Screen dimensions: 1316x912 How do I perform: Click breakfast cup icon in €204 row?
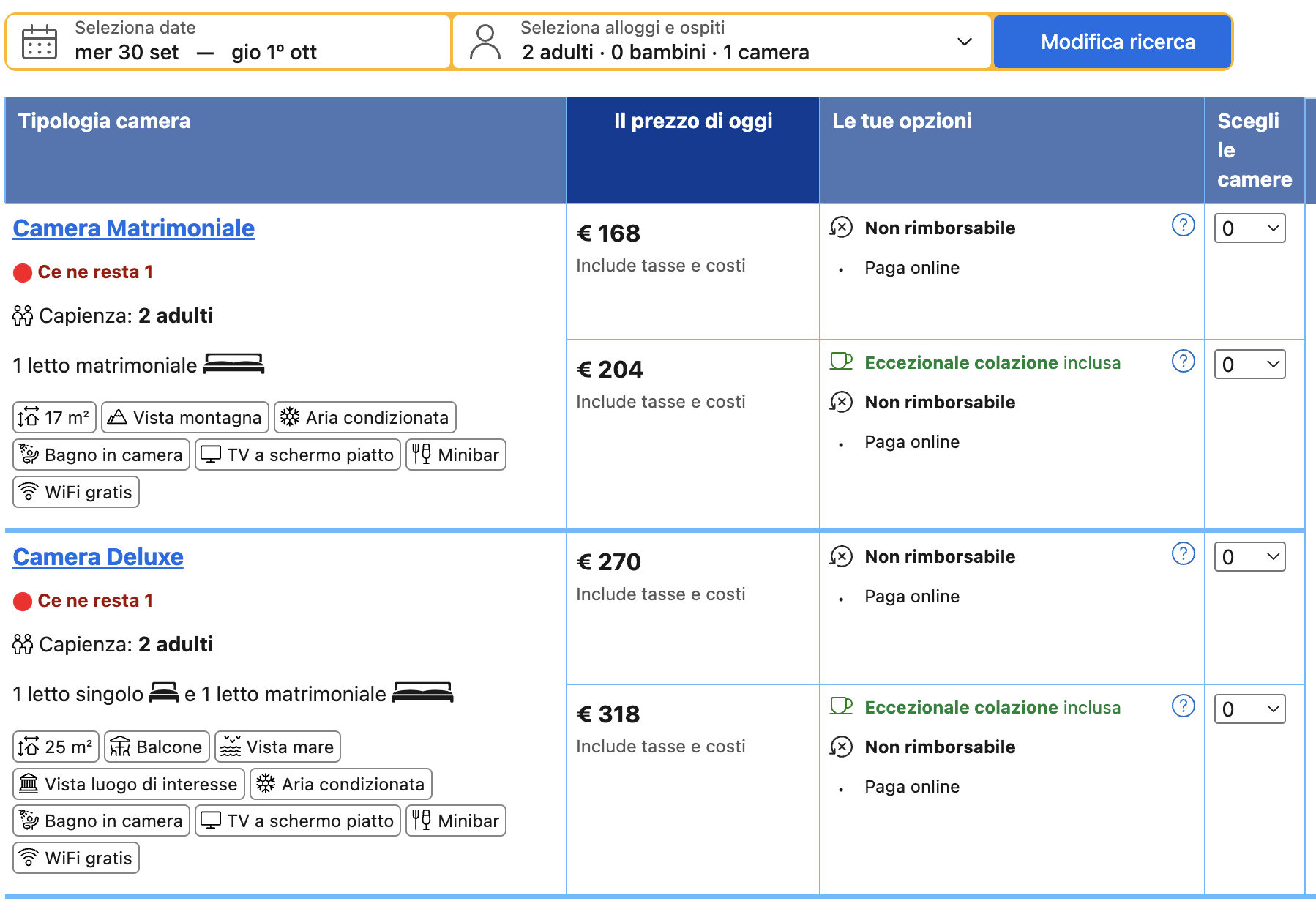pos(841,362)
